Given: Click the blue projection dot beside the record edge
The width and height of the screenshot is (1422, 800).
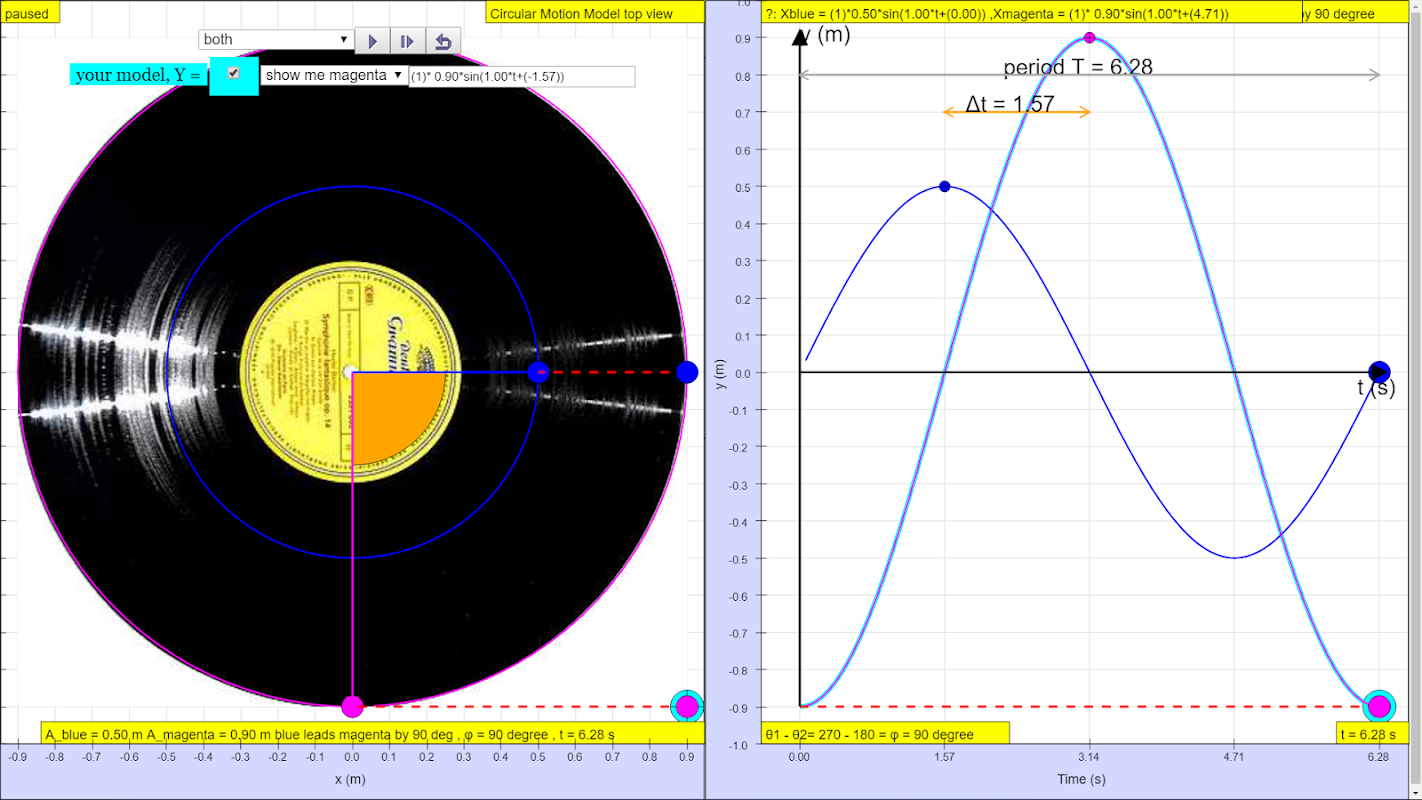Looking at the screenshot, I should click(x=686, y=372).
